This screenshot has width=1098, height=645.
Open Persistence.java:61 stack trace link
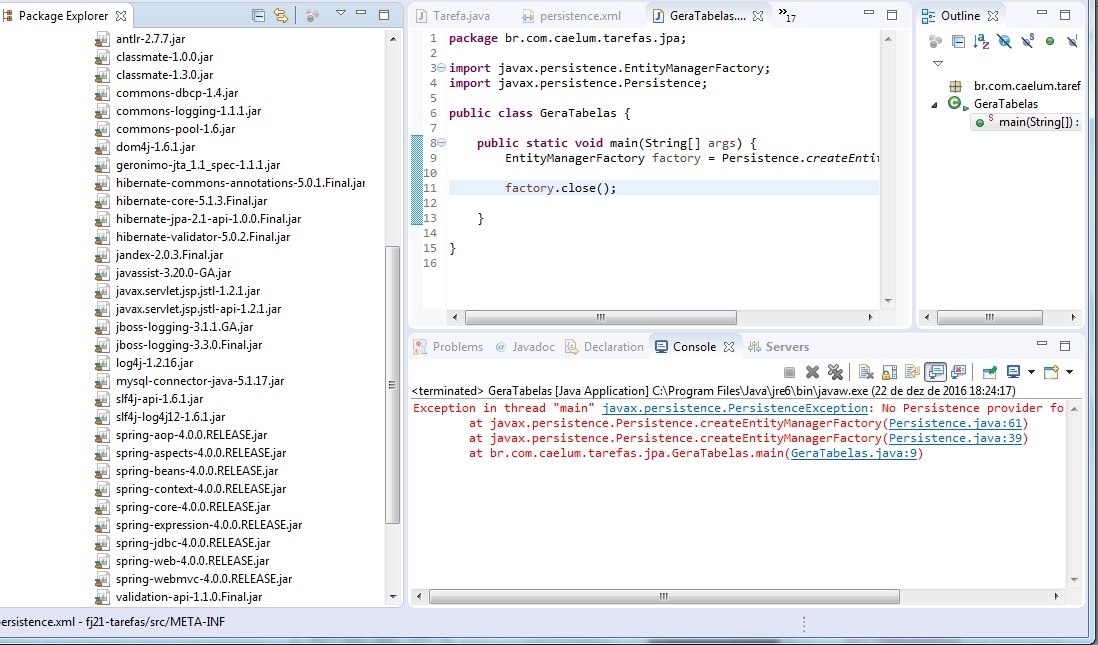click(x=955, y=423)
